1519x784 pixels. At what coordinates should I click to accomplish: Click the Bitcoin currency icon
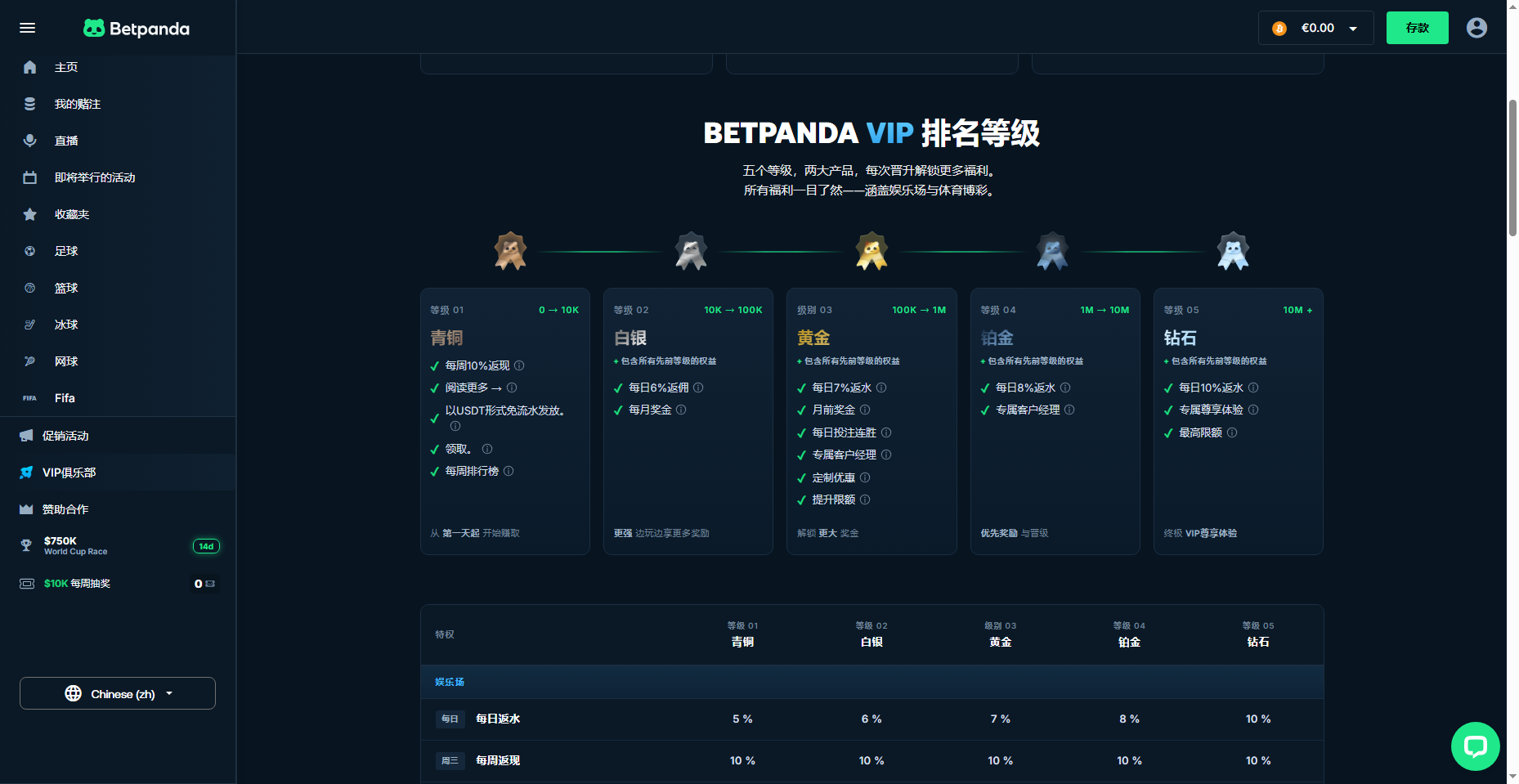(1279, 29)
